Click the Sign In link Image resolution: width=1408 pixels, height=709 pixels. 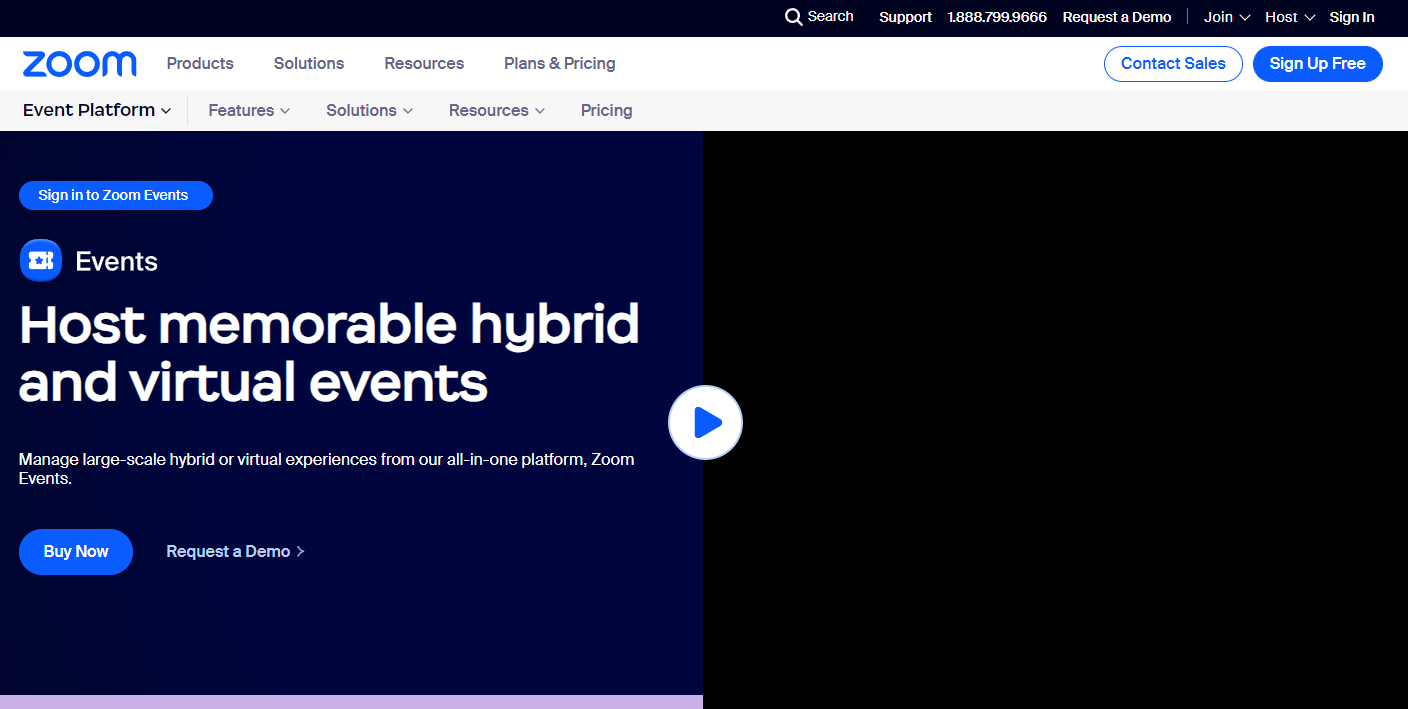point(1352,17)
